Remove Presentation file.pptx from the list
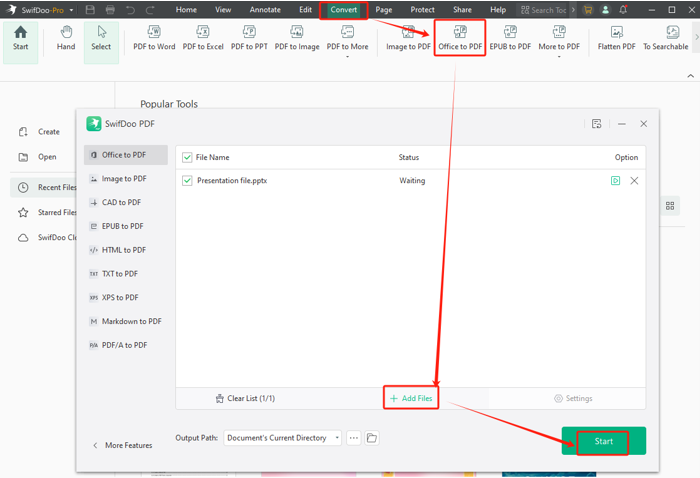The width and height of the screenshot is (700, 478). pos(634,181)
